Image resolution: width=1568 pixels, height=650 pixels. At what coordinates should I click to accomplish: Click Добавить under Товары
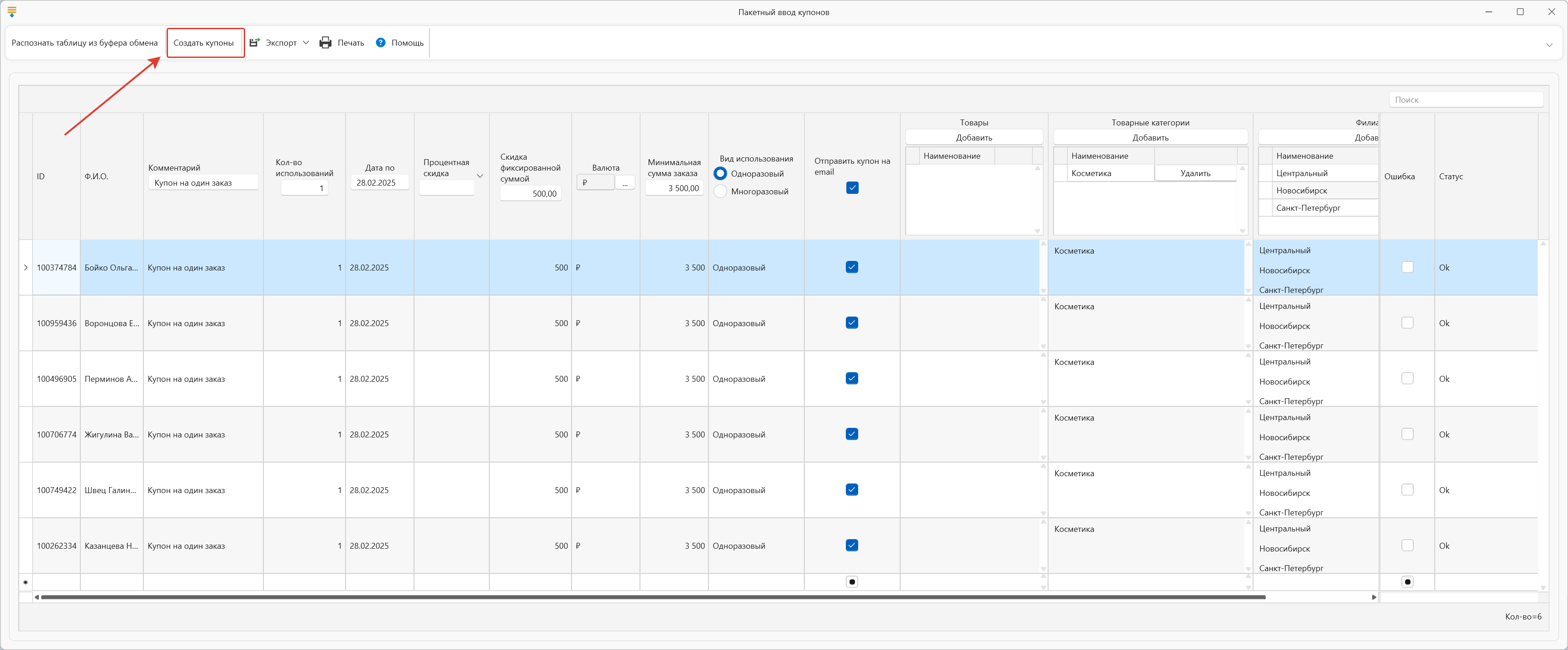point(974,137)
